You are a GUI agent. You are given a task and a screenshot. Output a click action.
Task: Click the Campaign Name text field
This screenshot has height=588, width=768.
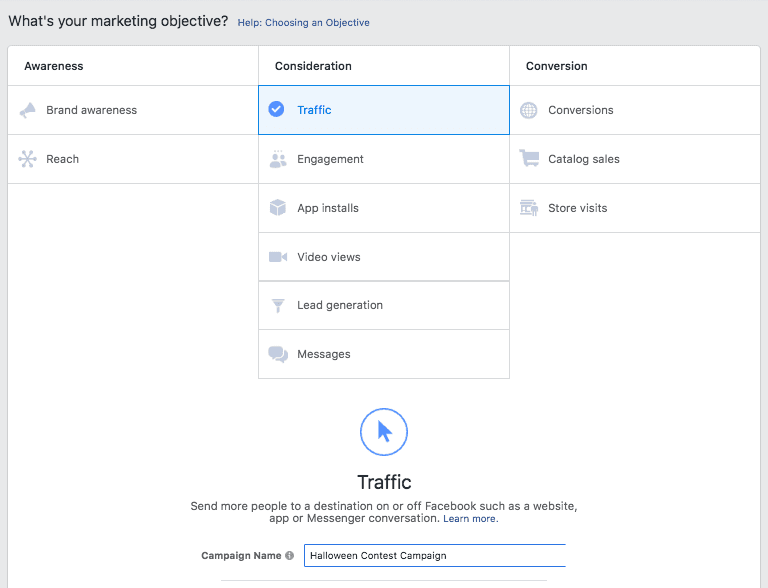[435, 556]
